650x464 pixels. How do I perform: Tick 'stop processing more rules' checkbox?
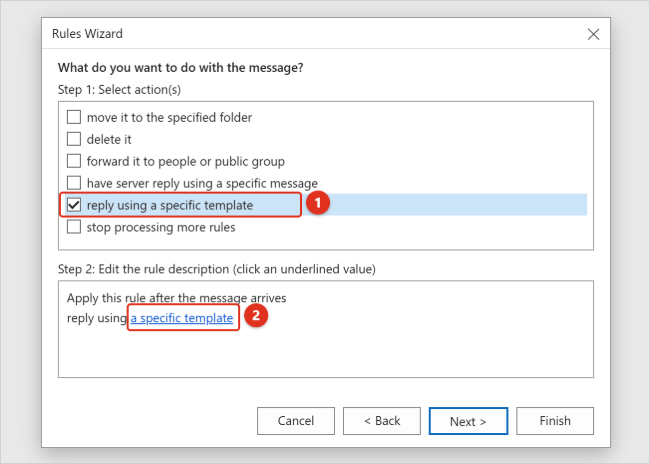[74, 227]
